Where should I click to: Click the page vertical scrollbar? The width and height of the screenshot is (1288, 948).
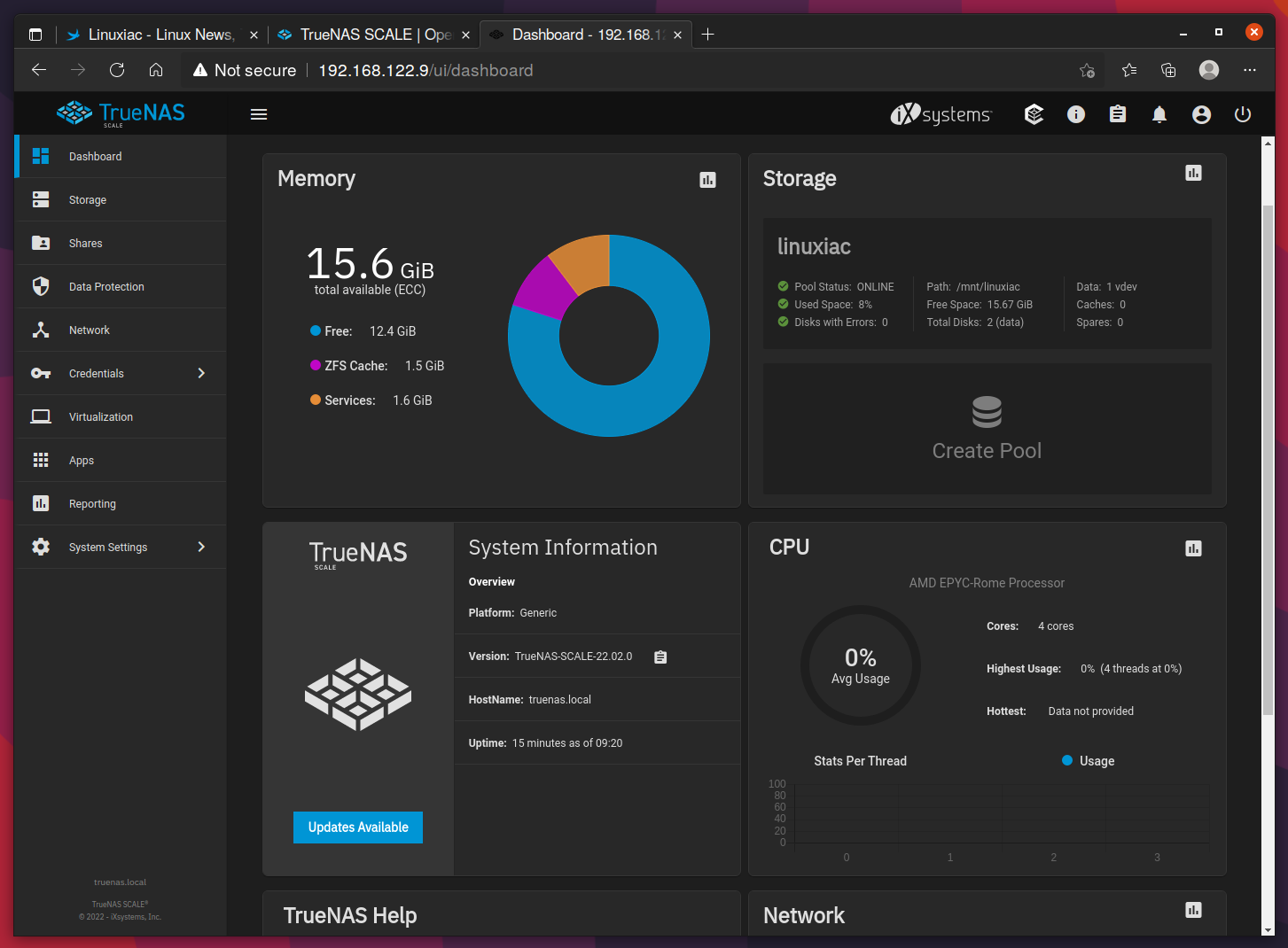[1268, 461]
